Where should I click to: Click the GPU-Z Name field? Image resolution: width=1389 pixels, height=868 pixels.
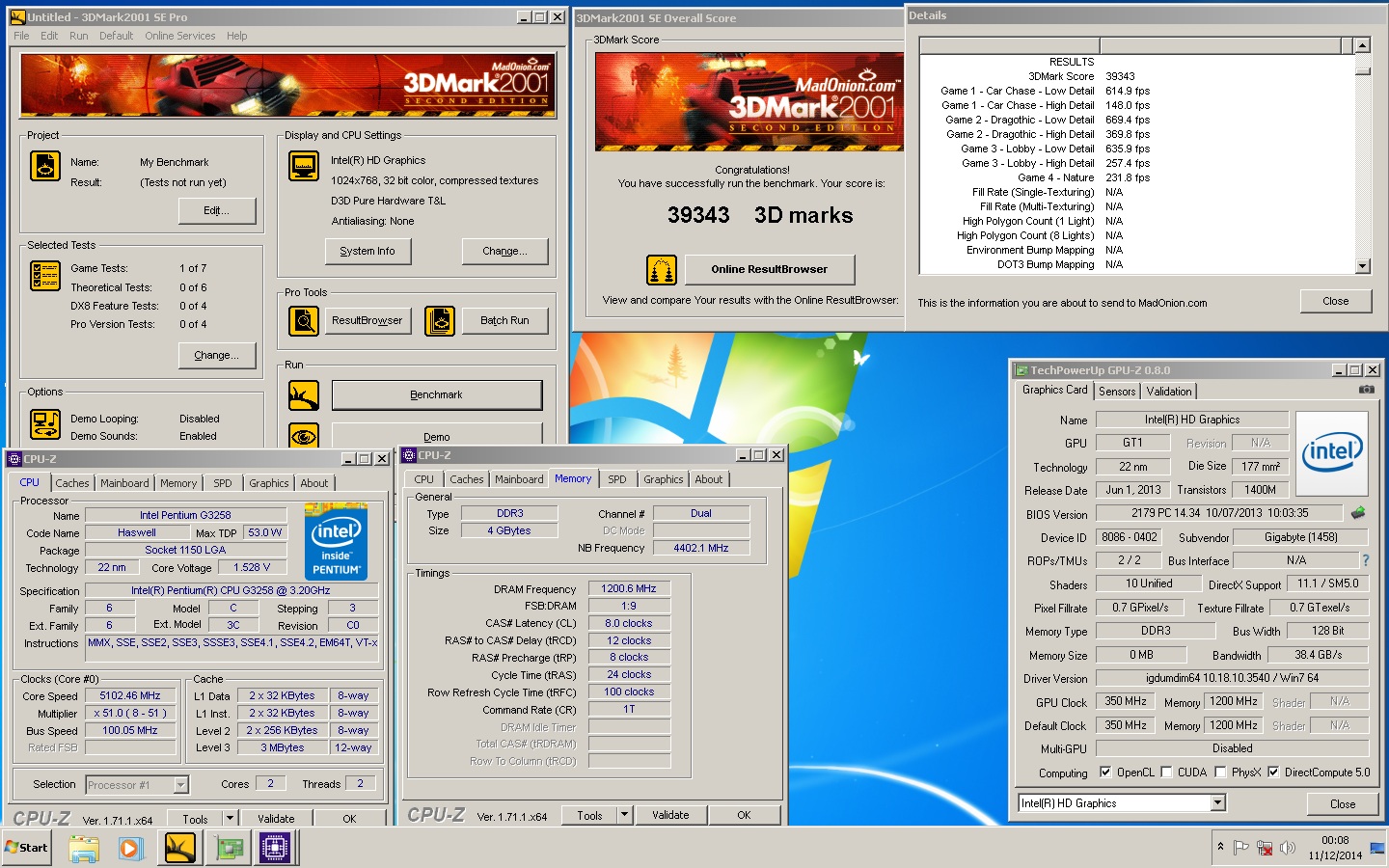pyautogui.click(x=1192, y=420)
